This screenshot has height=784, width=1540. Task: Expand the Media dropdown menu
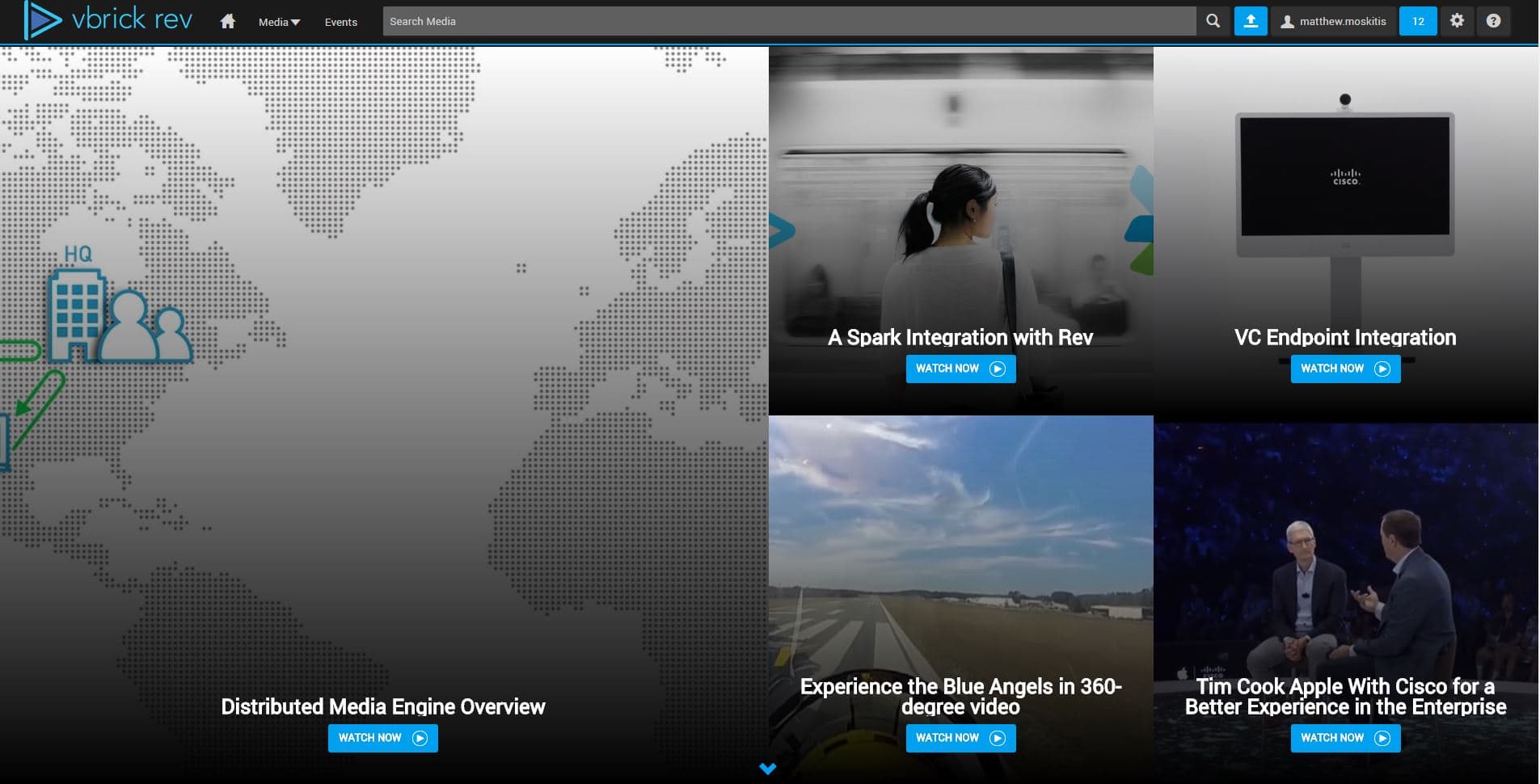(x=279, y=22)
